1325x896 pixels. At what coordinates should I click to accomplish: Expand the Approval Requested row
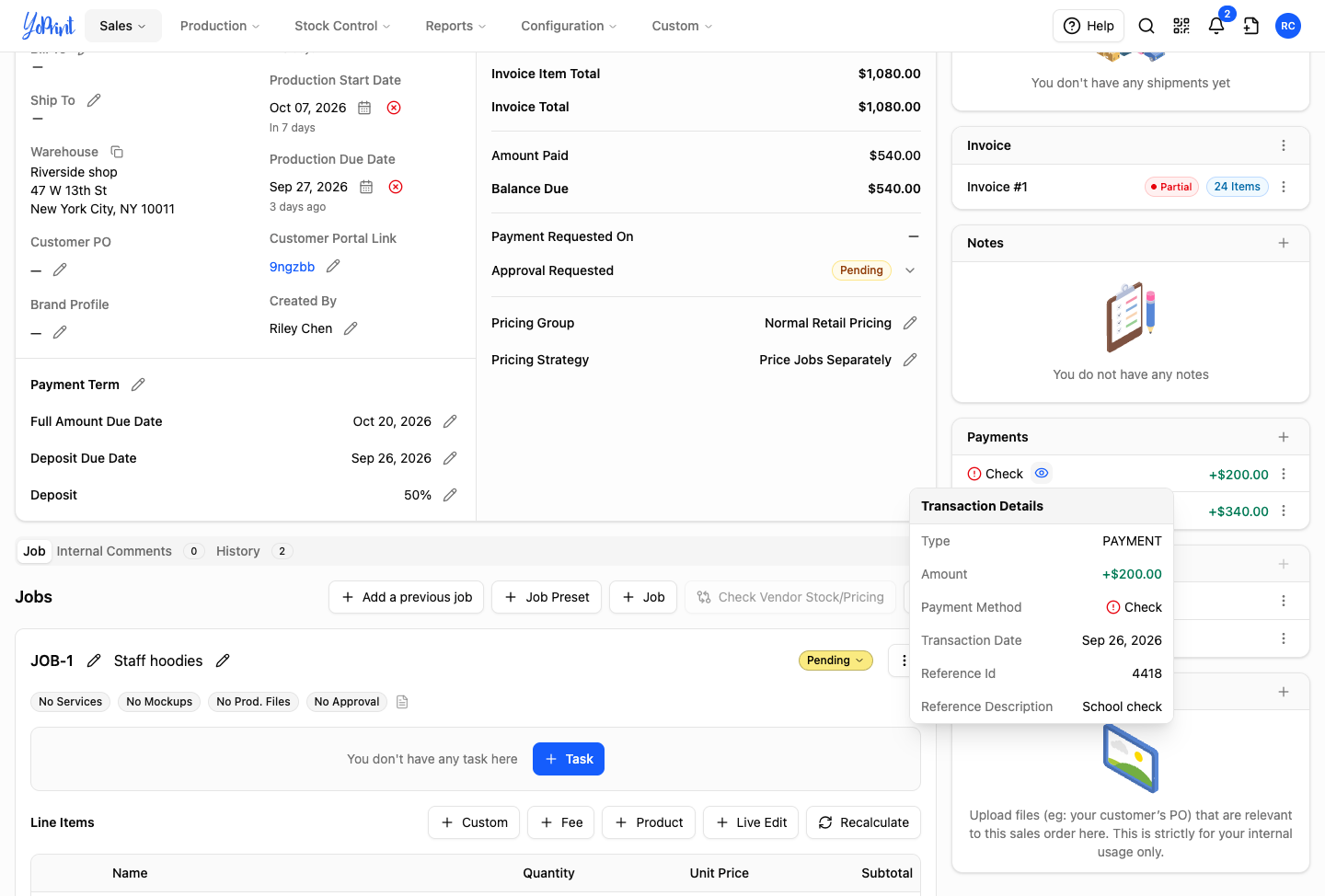click(x=910, y=270)
